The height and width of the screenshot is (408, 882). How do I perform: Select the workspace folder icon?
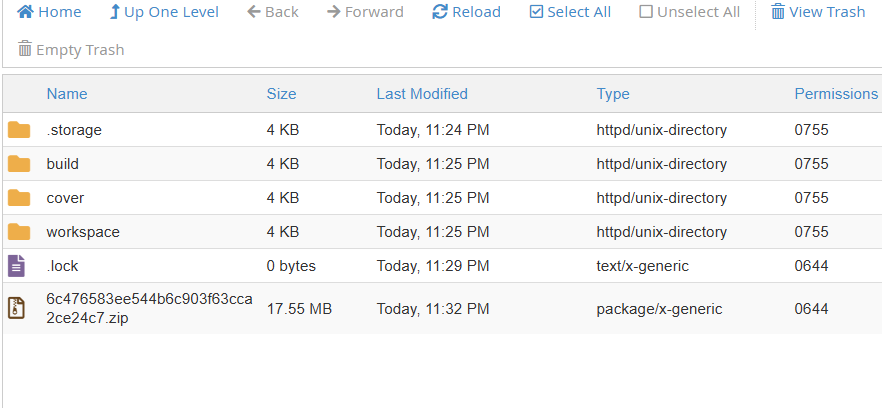click(x=19, y=232)
